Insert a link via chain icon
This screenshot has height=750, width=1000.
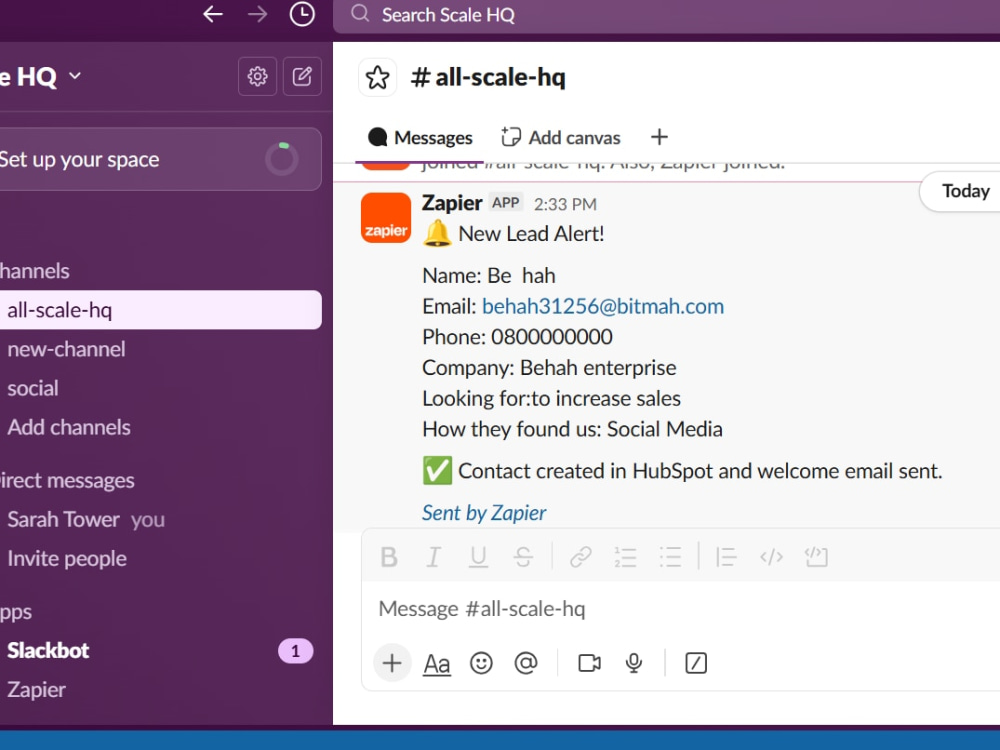click(x=580, y=557)
